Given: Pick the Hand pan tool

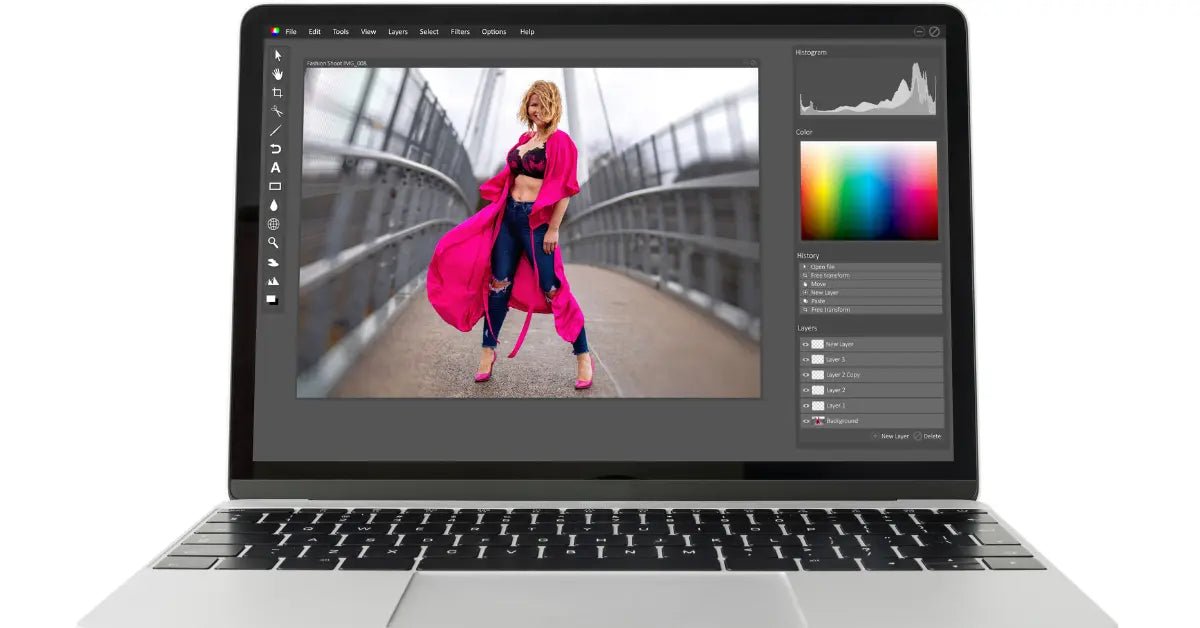Looking at the screenshot, I should [277, 74].
